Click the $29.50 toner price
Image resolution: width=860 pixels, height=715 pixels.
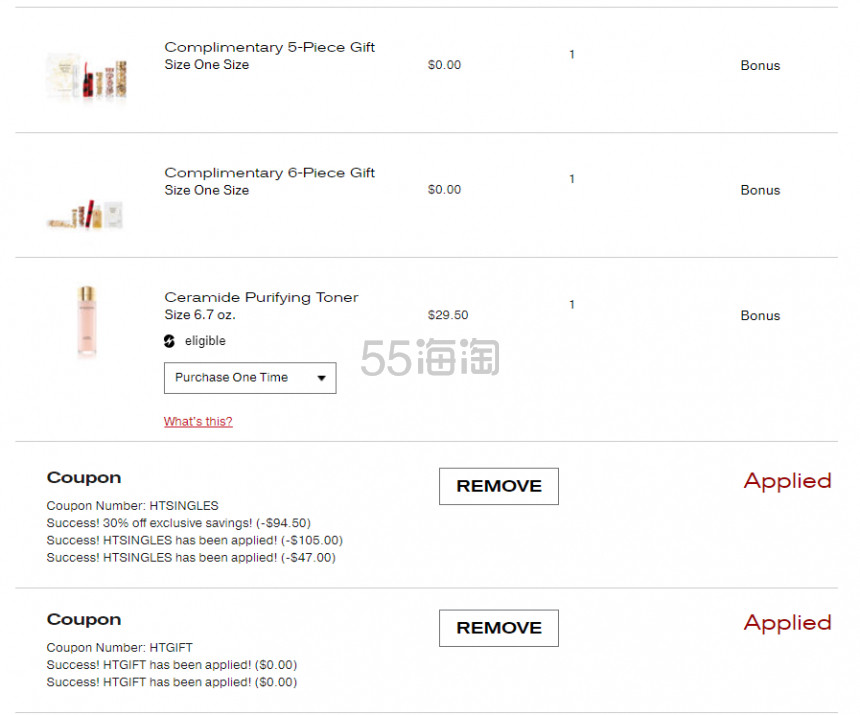[448, 315]
